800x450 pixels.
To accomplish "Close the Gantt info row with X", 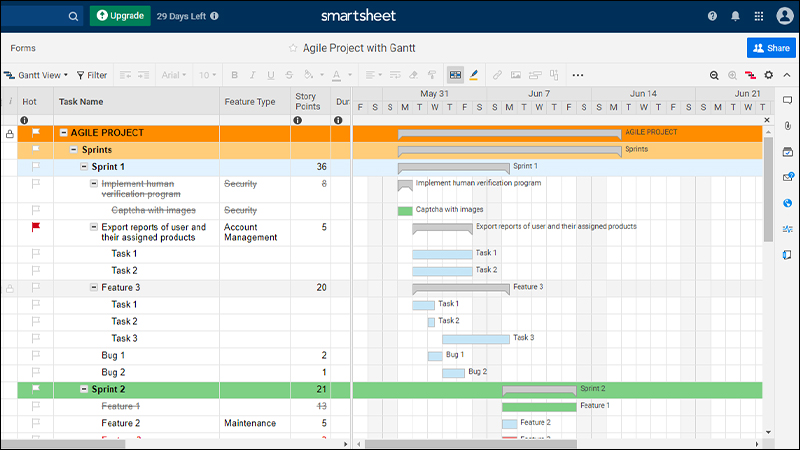I will pos(767,120).
